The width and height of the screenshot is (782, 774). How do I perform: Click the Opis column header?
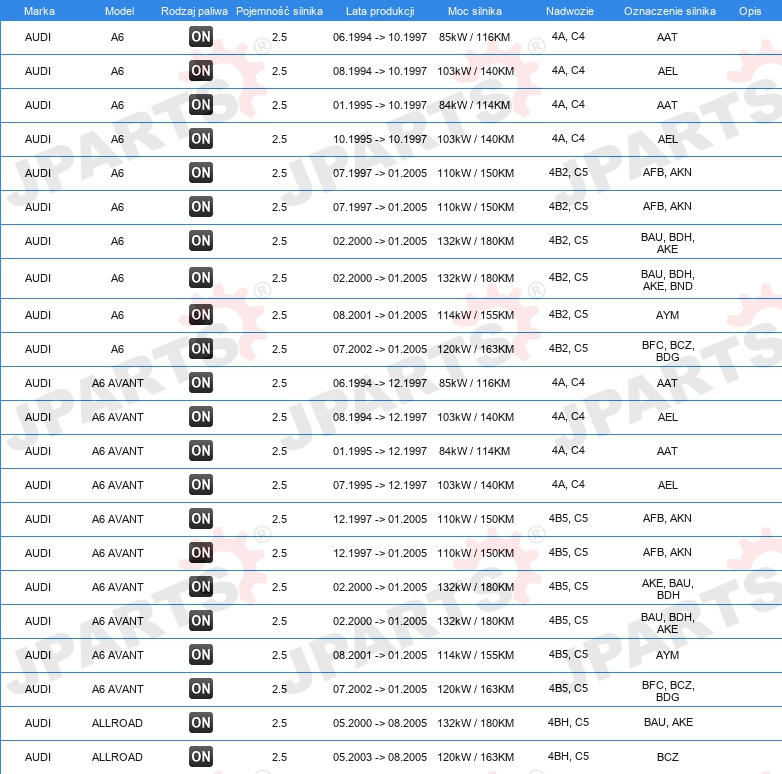(x=750, y=11)
